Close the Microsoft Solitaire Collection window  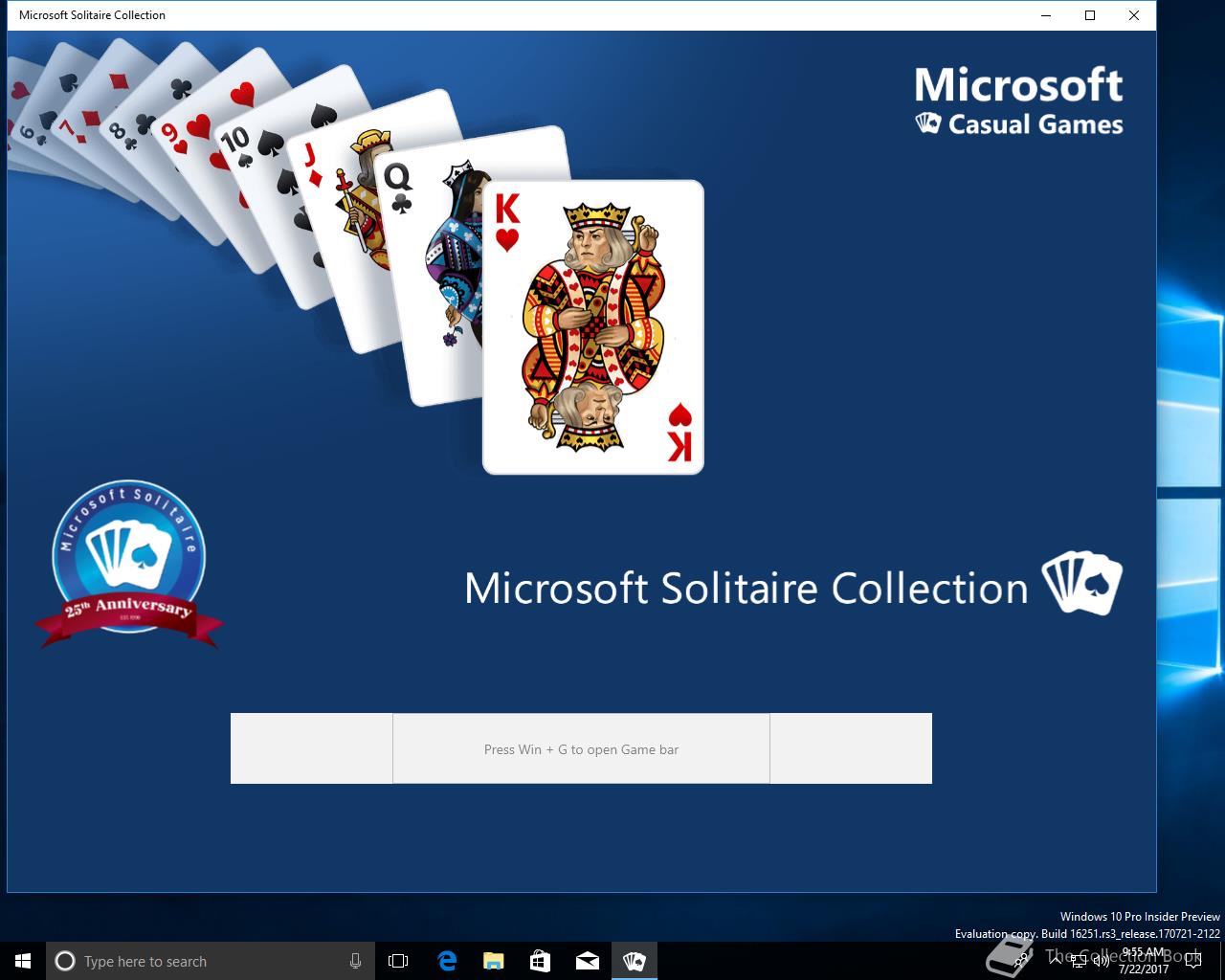(1134, 15)
